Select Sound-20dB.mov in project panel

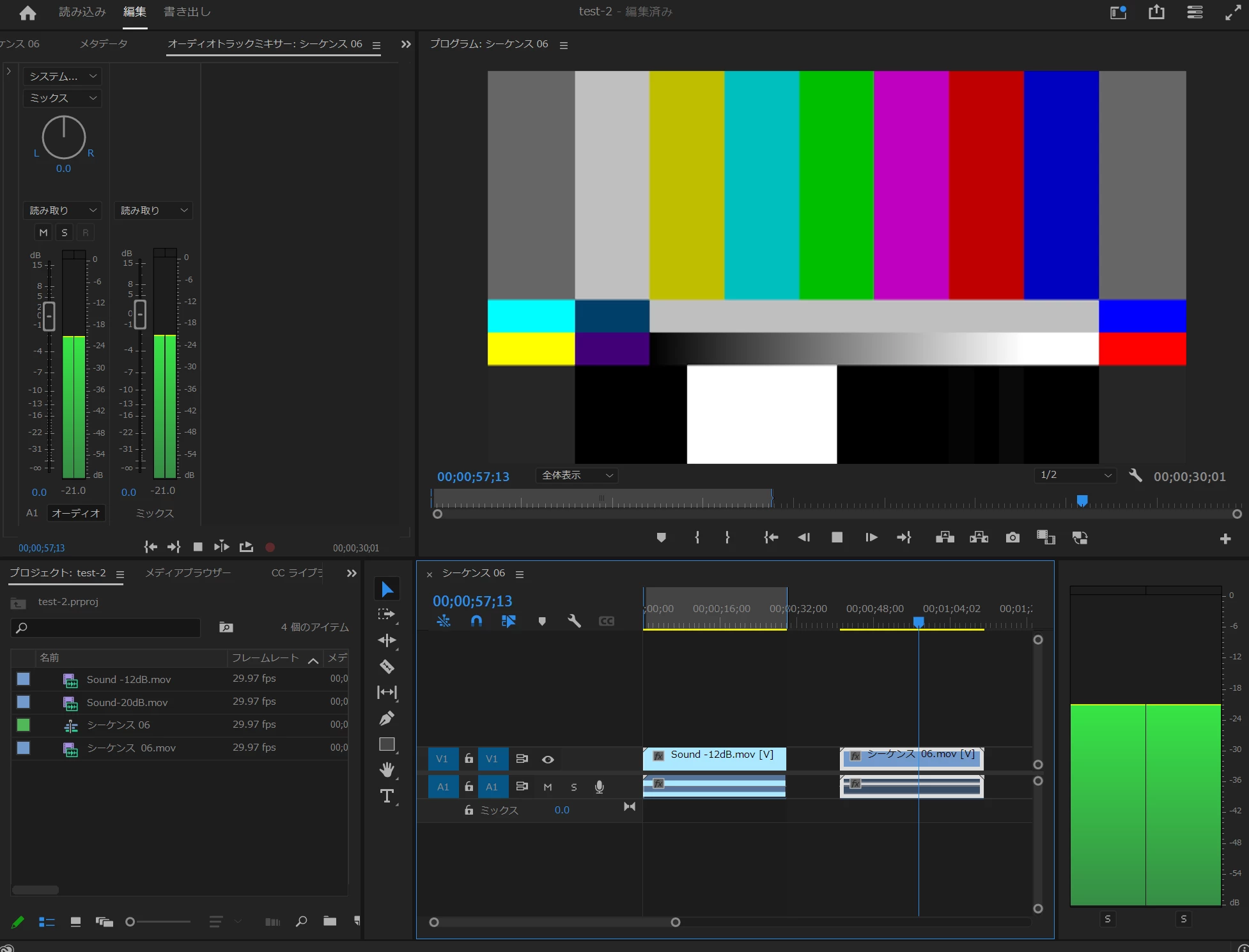pyautogui.click(x=127, y=702)
